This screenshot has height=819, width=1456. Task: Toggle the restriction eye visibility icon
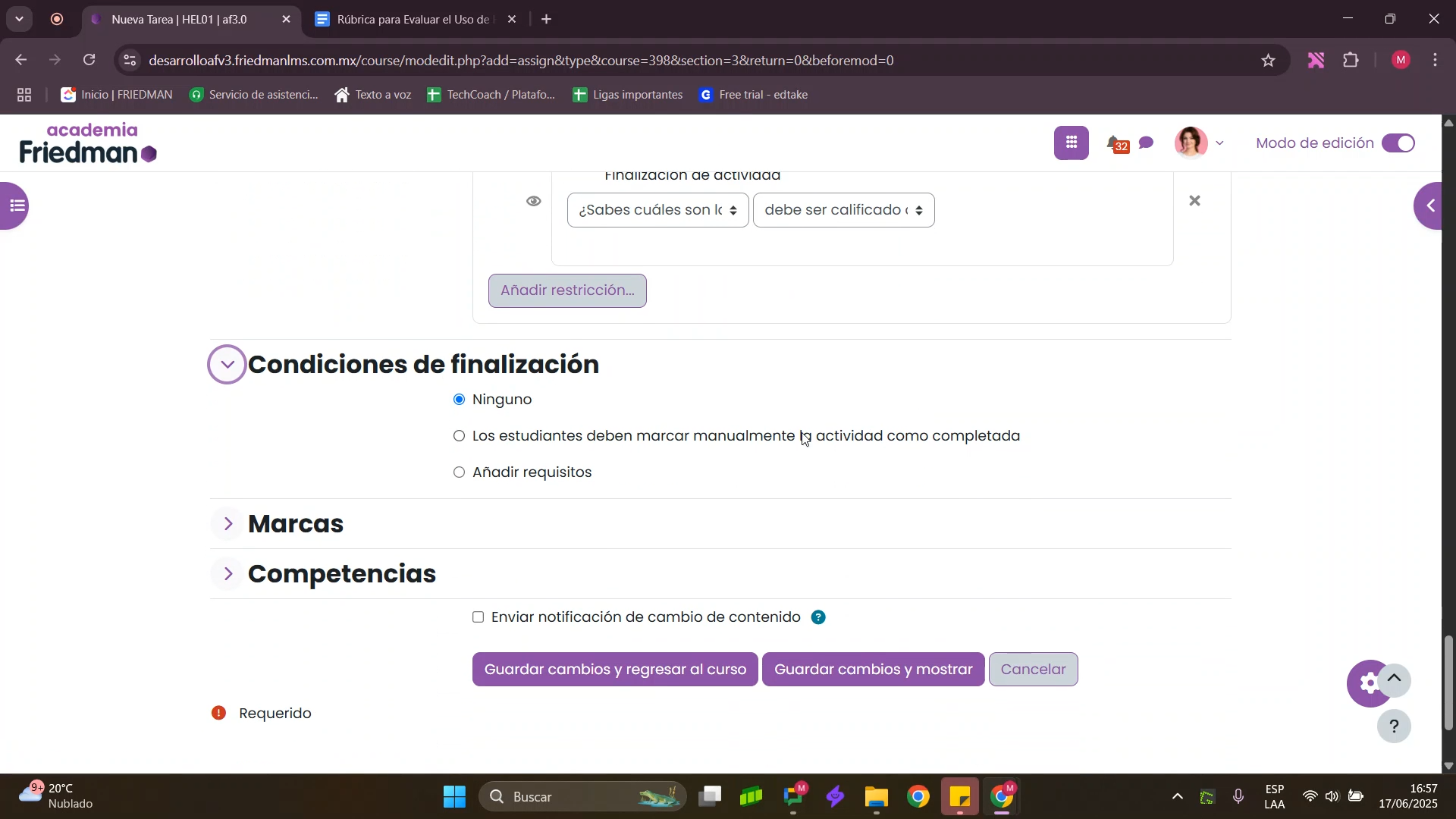(x=534, y=202)
